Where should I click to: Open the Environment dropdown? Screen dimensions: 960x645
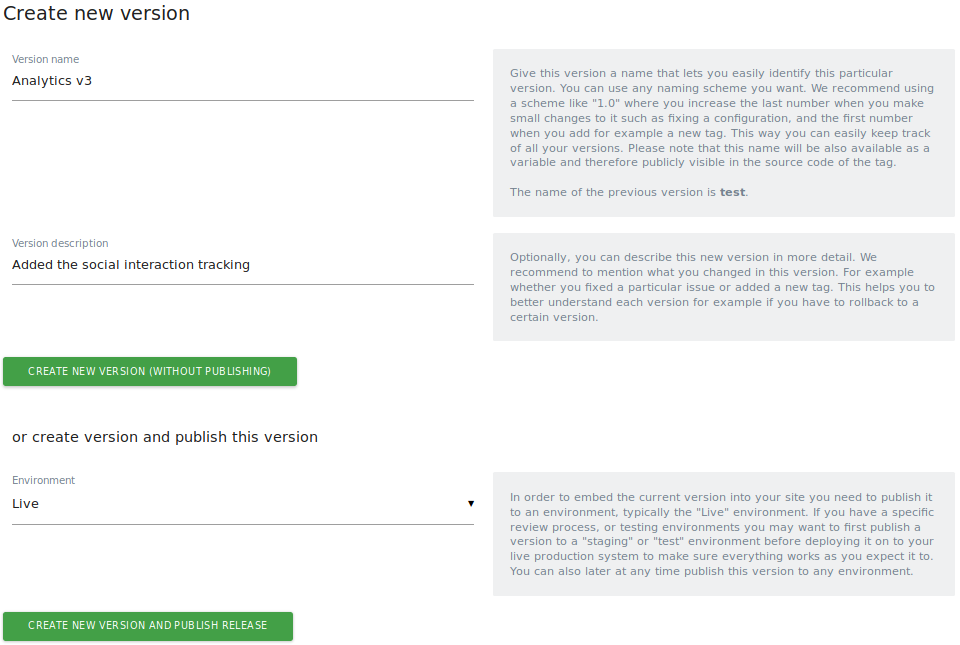click(x=242, y=504)
